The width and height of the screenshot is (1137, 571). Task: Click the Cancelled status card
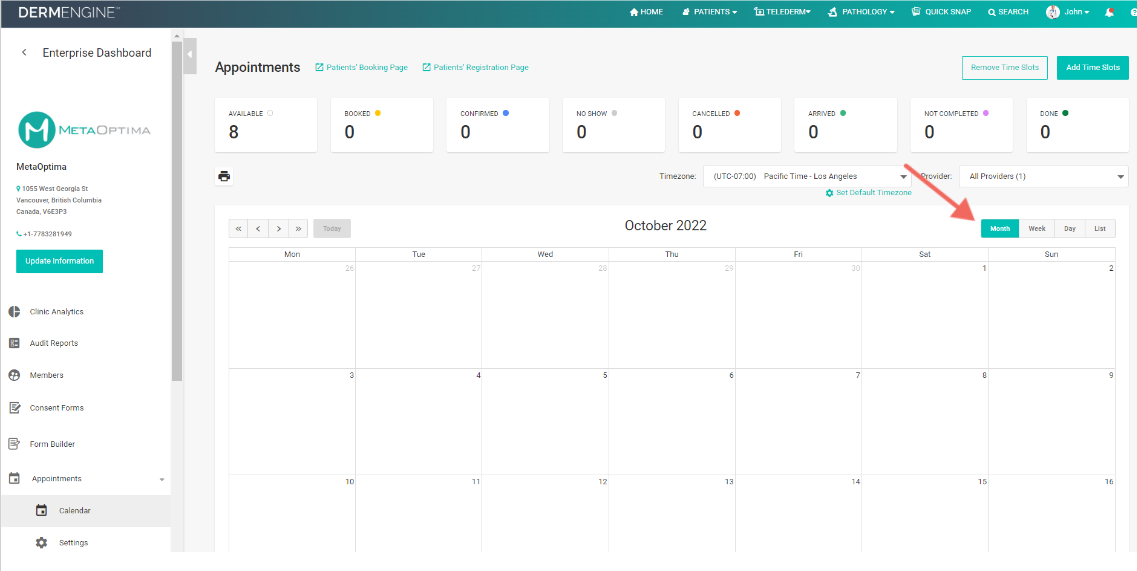click(x=729, y=125)
